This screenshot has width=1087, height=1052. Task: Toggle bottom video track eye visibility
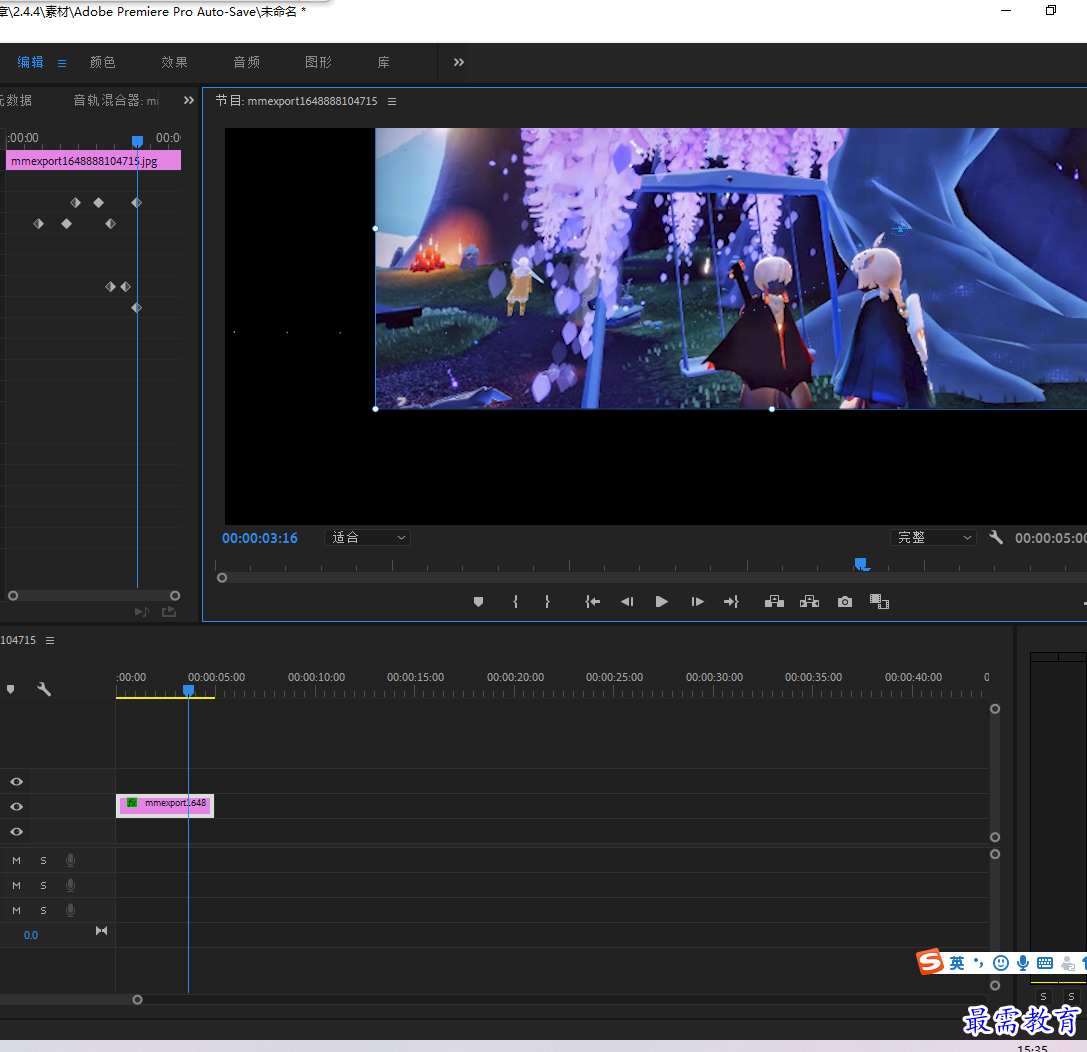click(x=17, y=832)
